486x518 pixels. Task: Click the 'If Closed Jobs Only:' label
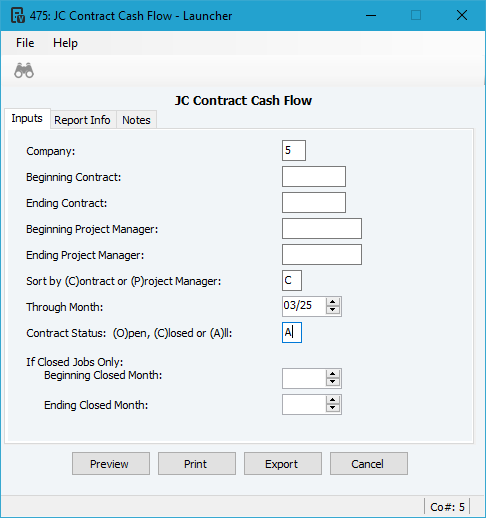point(75,362)
